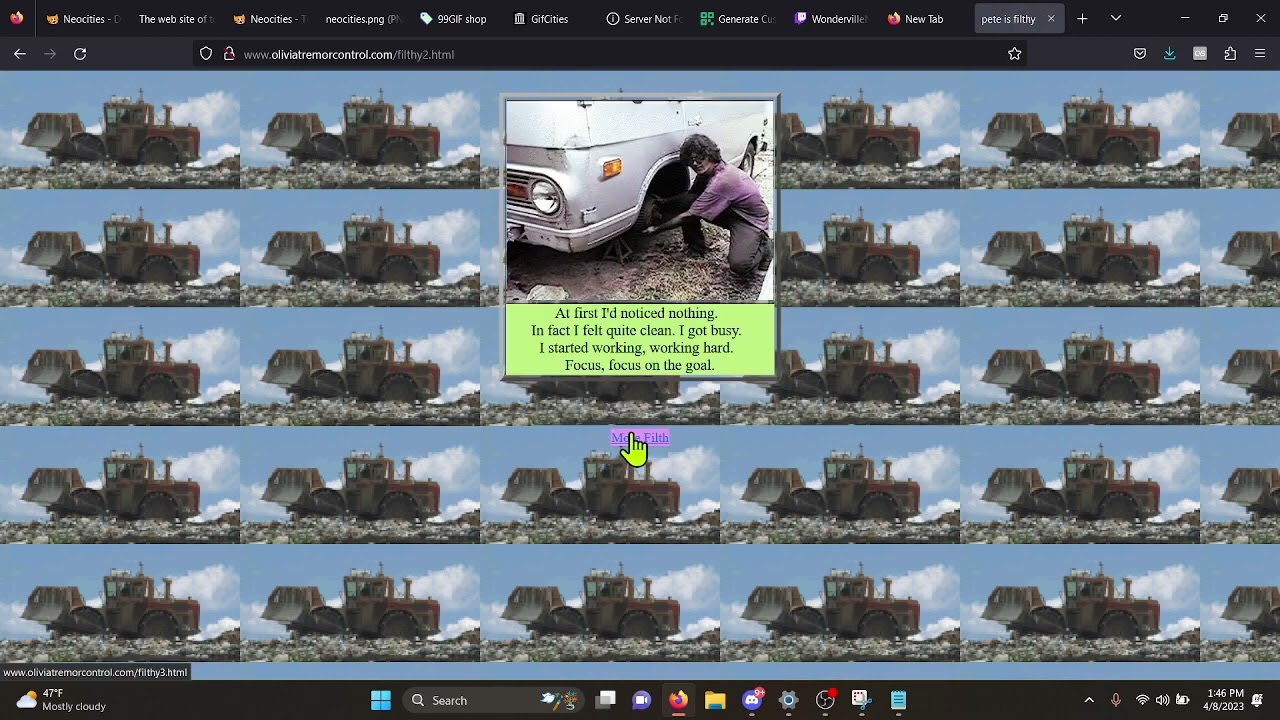The height and width of the screenshot is (720, 1280).
Task: Open the extensions puzzle-piece menu
Action: 1230,54
